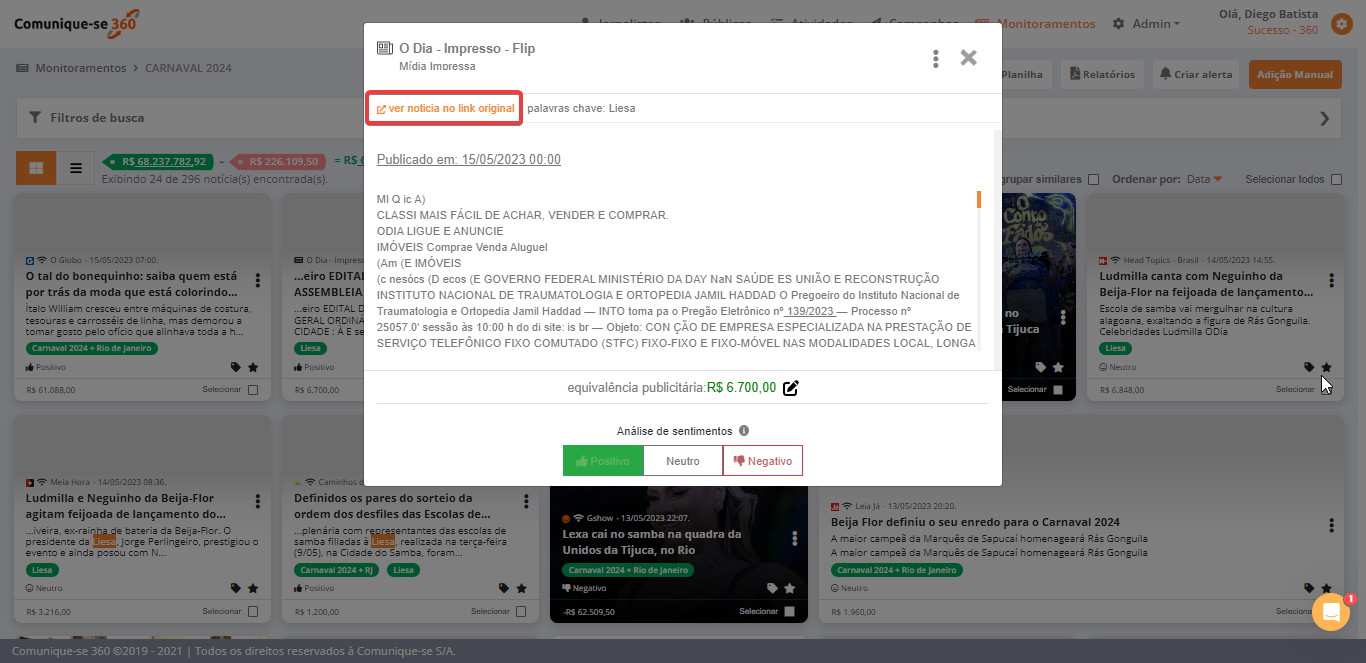Image resolution: width=1366 pixels, height=663 pixels.
Task: Open the Admin dropdown menu
Action: pyautogui.click(x=1146, y=24)
